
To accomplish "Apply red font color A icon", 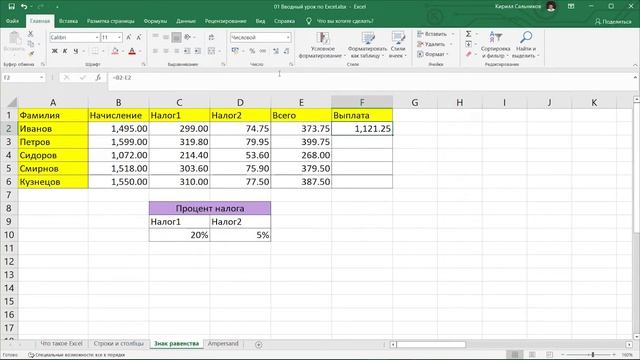I will [132, 51].
